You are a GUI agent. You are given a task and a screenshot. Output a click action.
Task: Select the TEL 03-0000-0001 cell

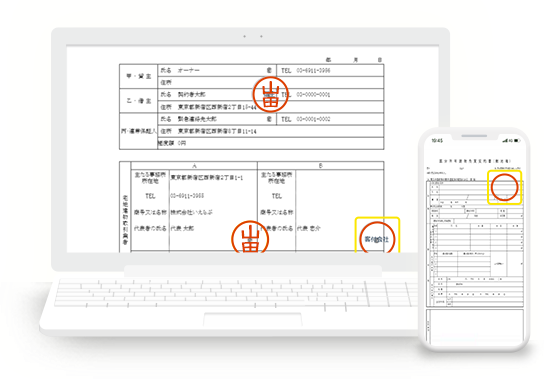tap(330, 95)
